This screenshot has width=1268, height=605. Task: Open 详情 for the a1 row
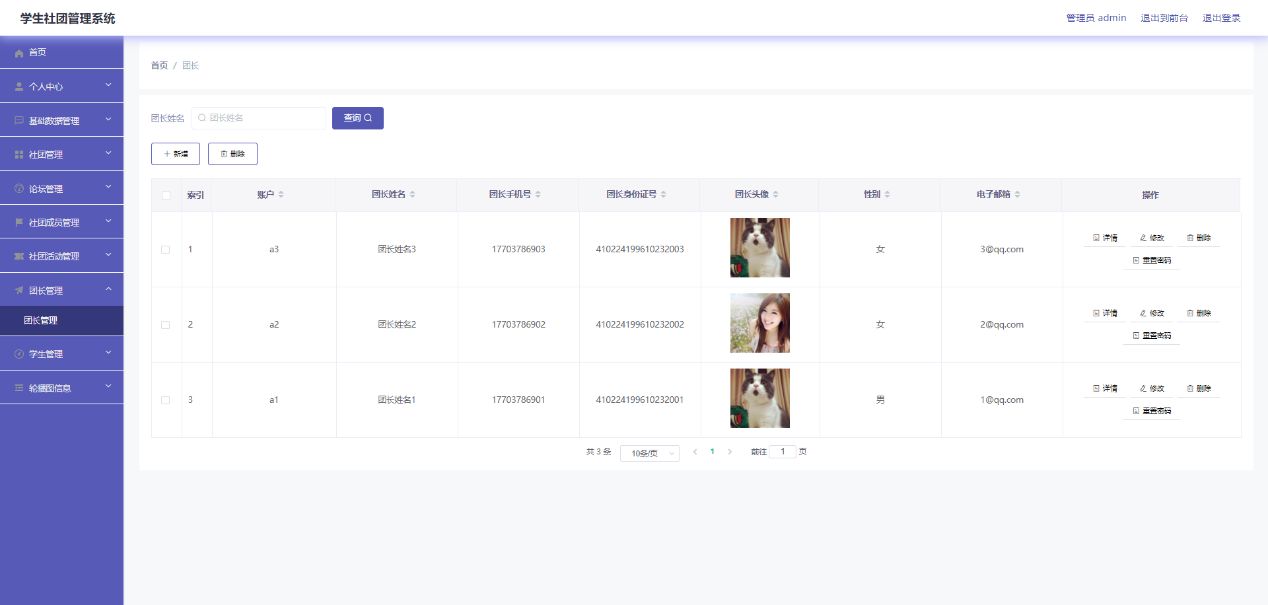pyautogui.click(x=1105, y=388)
